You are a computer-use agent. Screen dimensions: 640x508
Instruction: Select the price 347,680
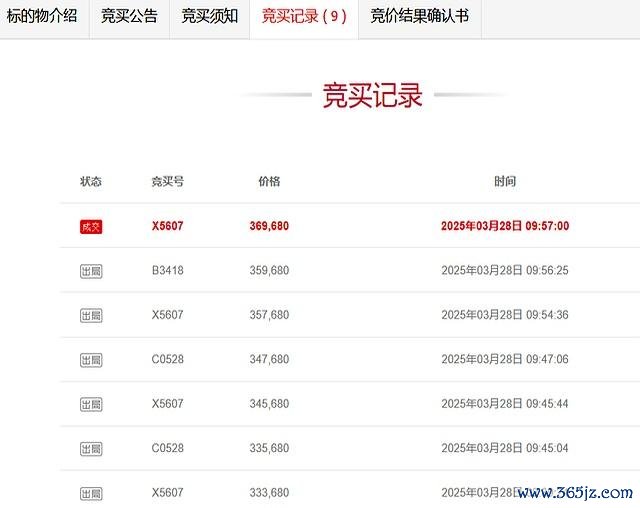tap(269, 359)
